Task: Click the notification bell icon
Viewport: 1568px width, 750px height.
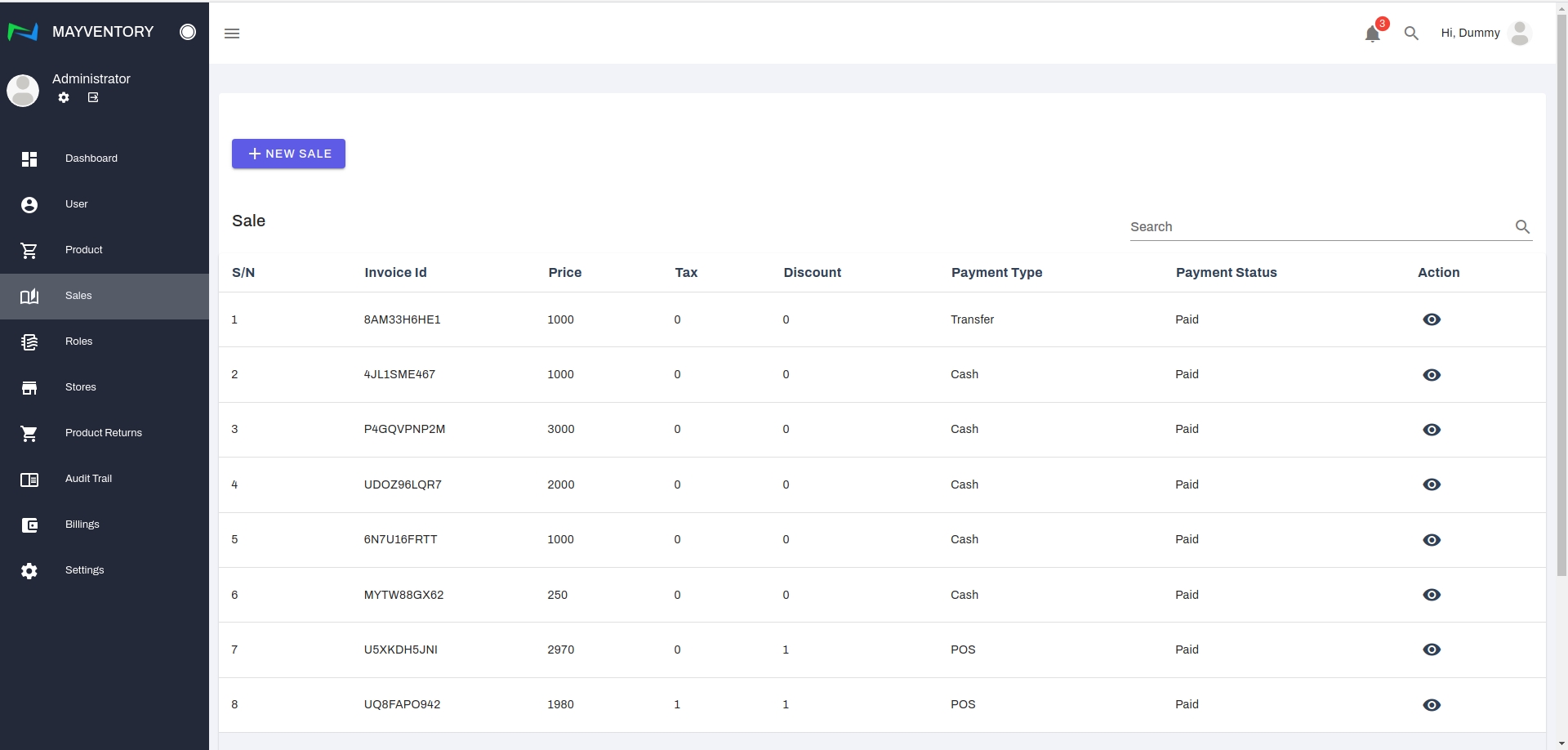Action: pyautogui.click(x=1372, y=33)
